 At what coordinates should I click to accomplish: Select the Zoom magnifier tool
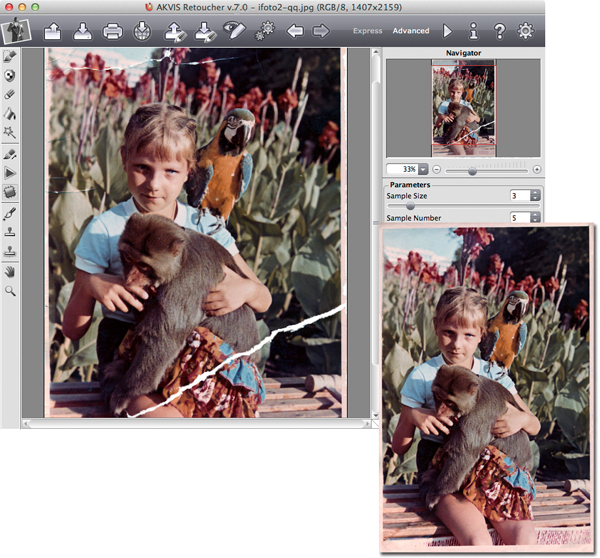coord(10,290)
